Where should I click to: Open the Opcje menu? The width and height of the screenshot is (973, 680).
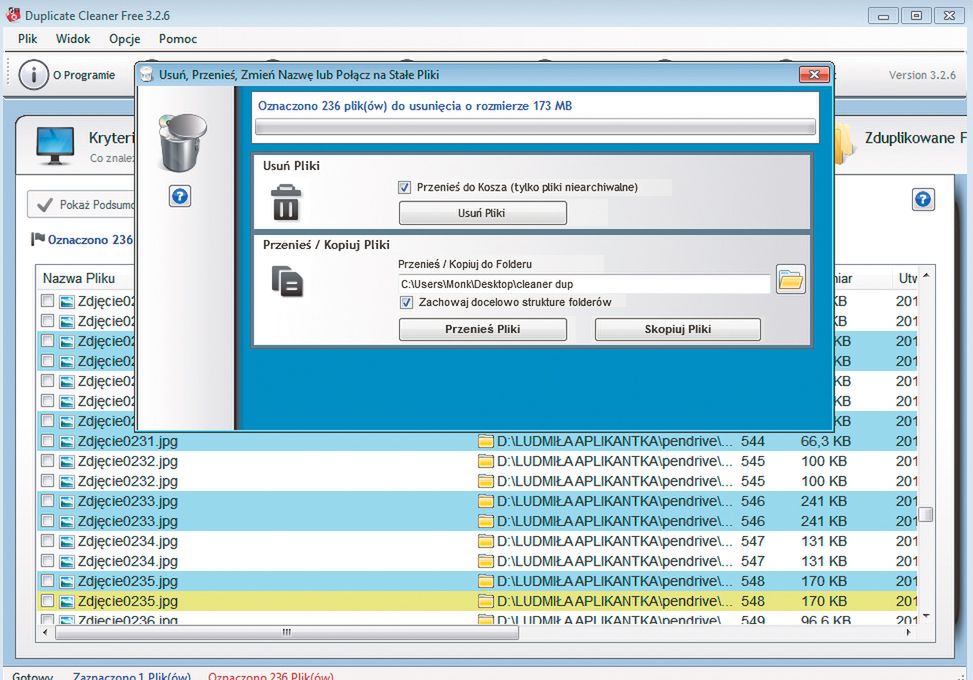[x=124, y=39]
